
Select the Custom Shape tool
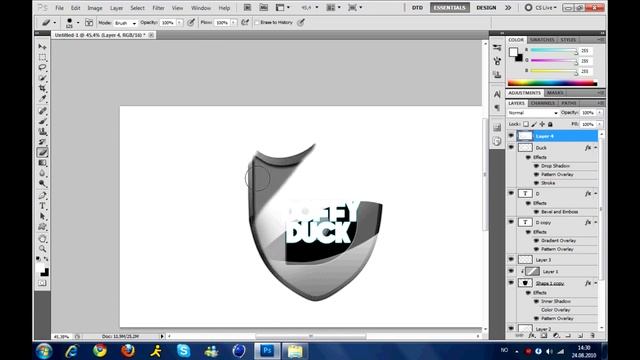(x=42, y=227)
